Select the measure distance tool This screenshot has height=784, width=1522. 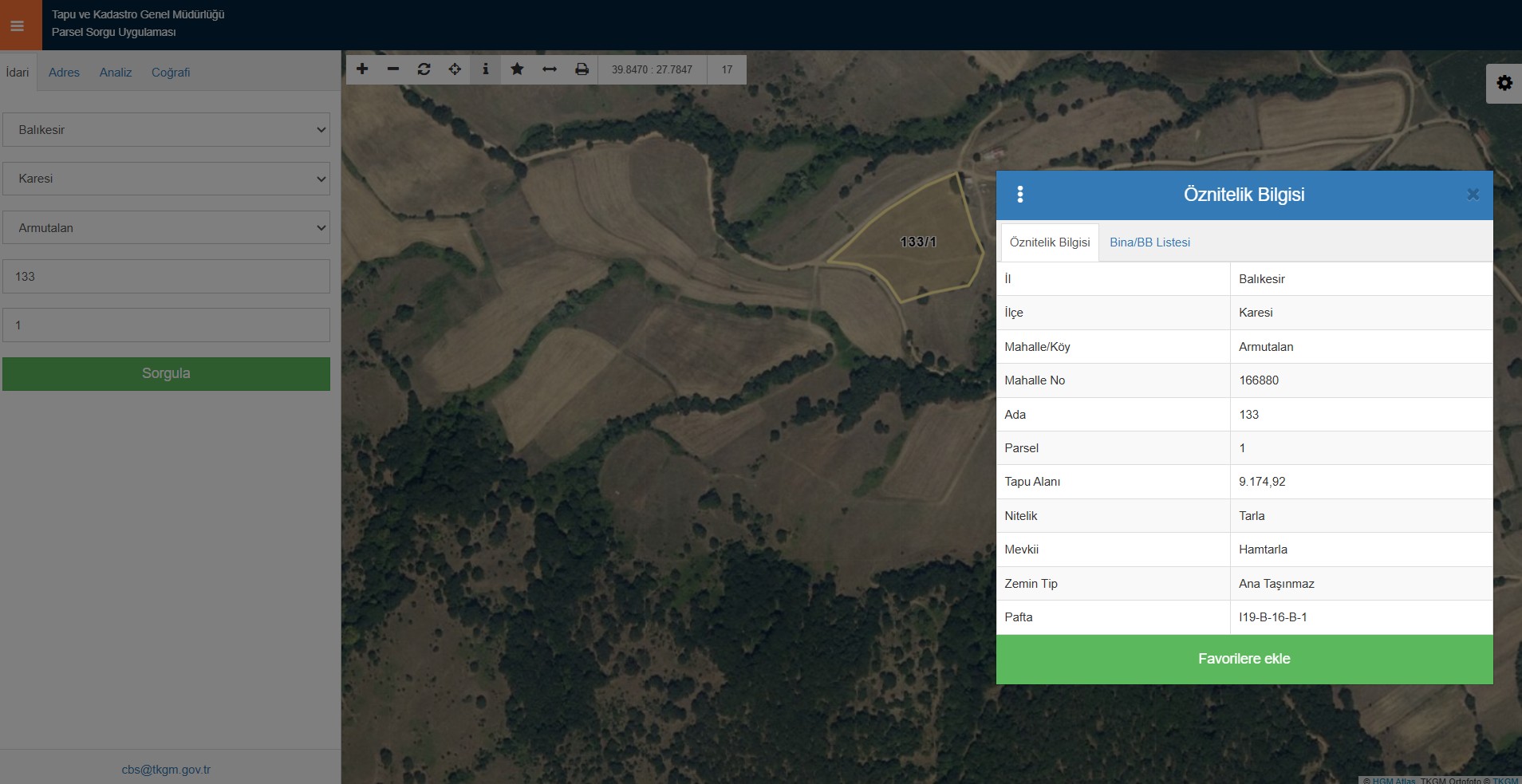[x=549, y=69]
